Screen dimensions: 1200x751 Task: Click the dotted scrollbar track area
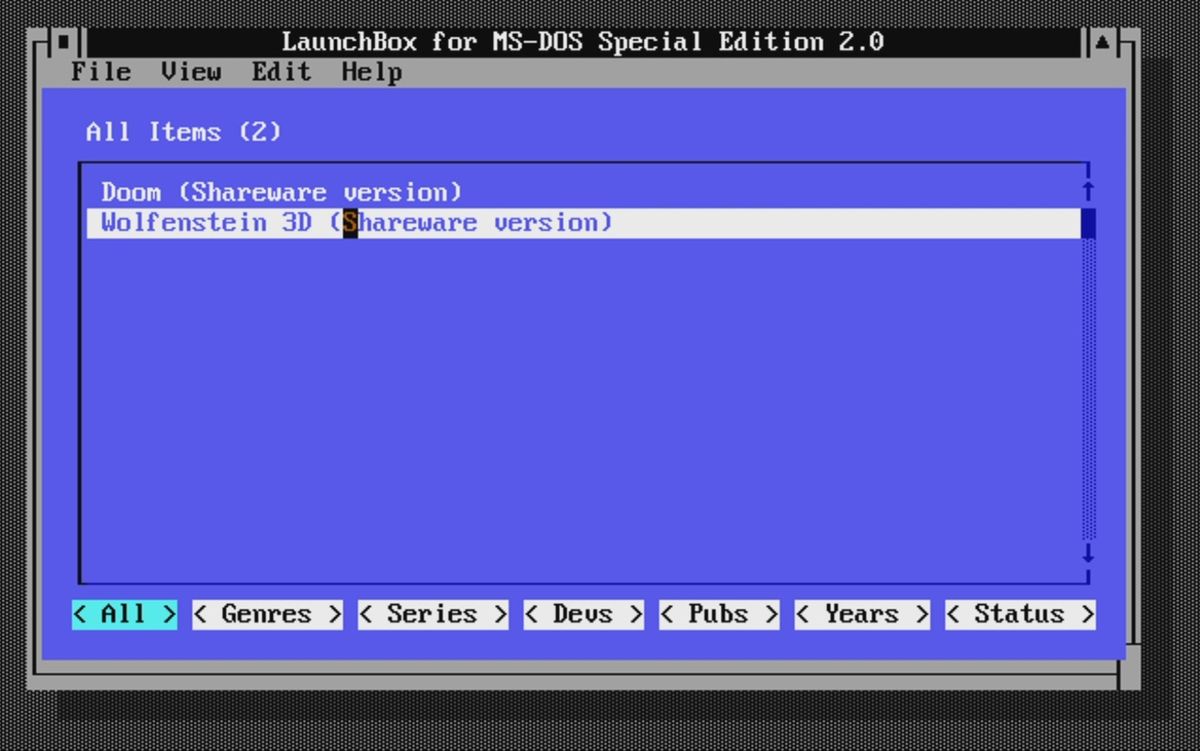tap(1089, 389)
